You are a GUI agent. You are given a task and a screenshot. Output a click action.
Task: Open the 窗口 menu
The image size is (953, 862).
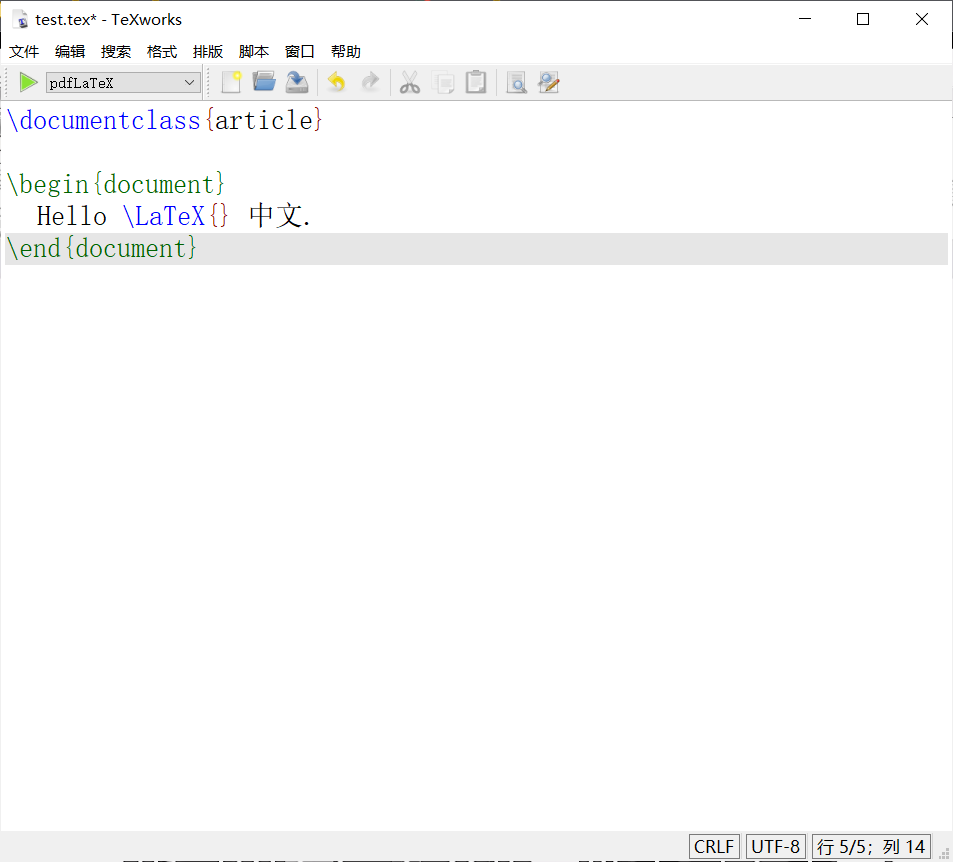click(x=300, y=52)
